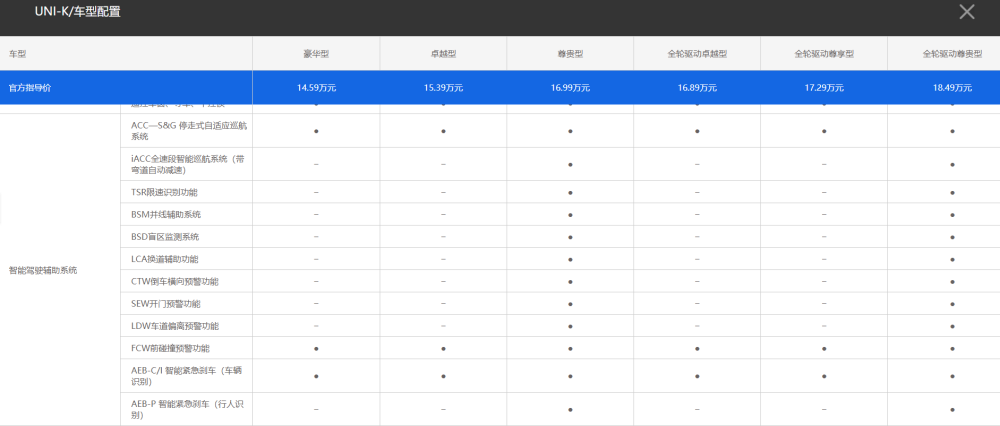
Task: Select the 'LCA换道辅助功能' row label
Action: point(165,259)
